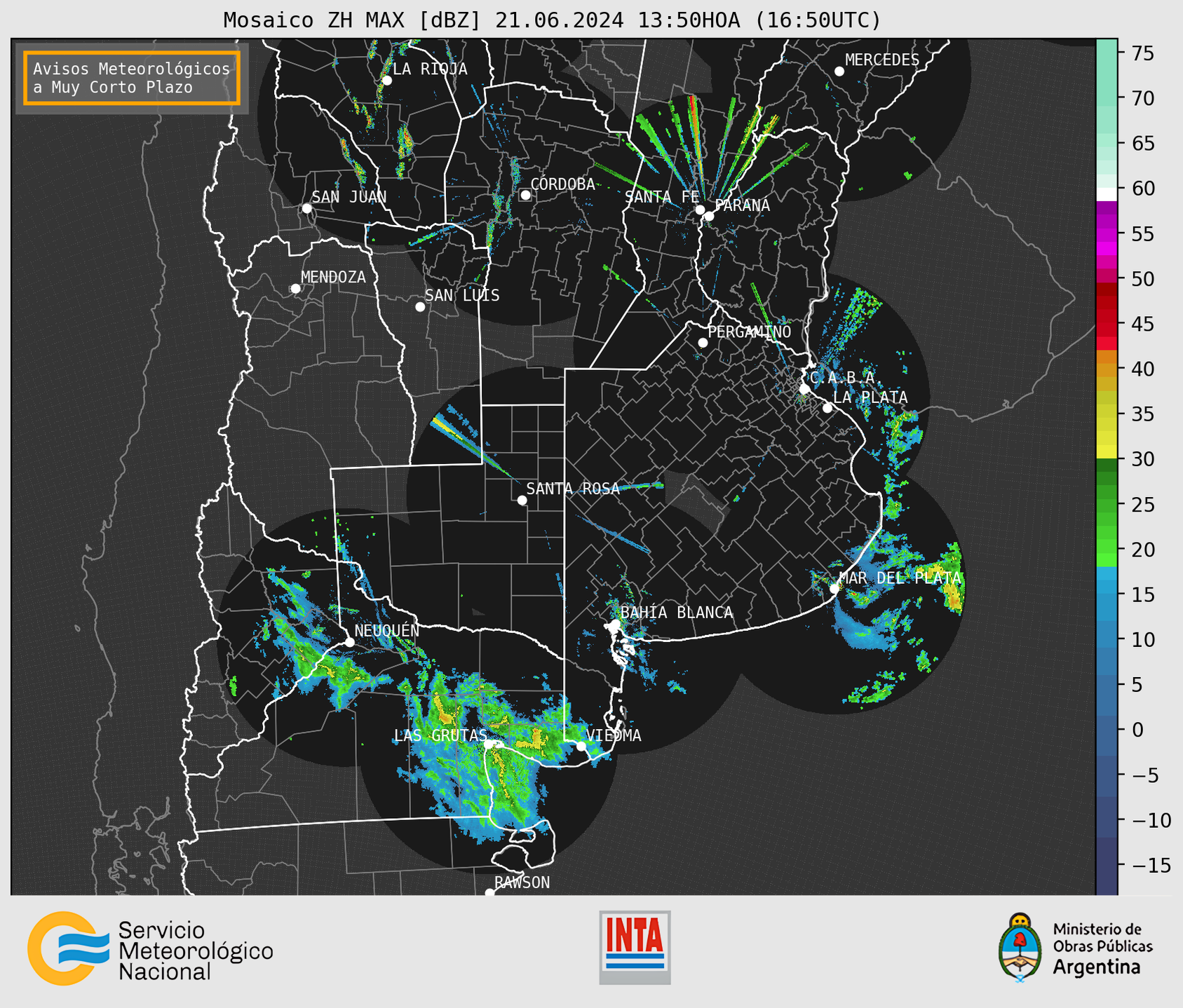1183x1008 pixels.
Task: Click the Rawson city marker
Action: [489, 892]
